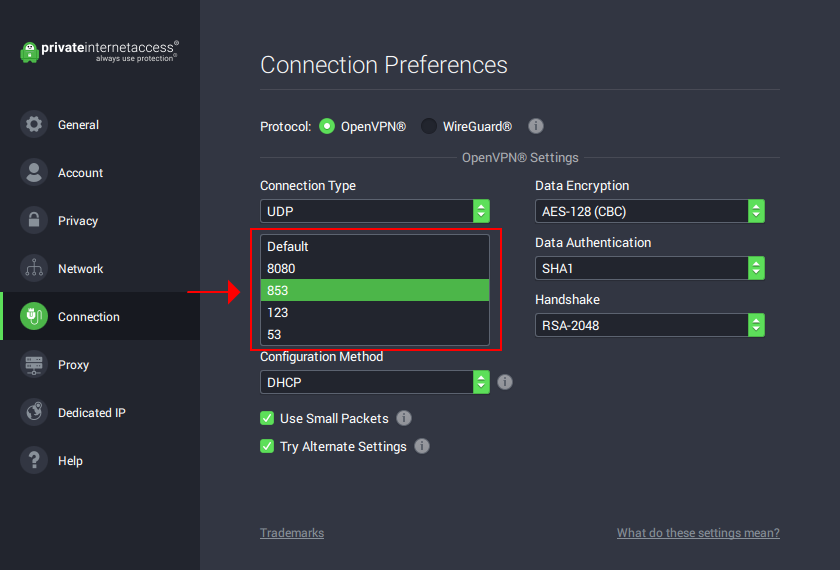Image resolution: width=840 pixels, height=570 pixels.
Task: Expand the Data Encryption AES-128 dropdown
Action: (x=650, y=211)
